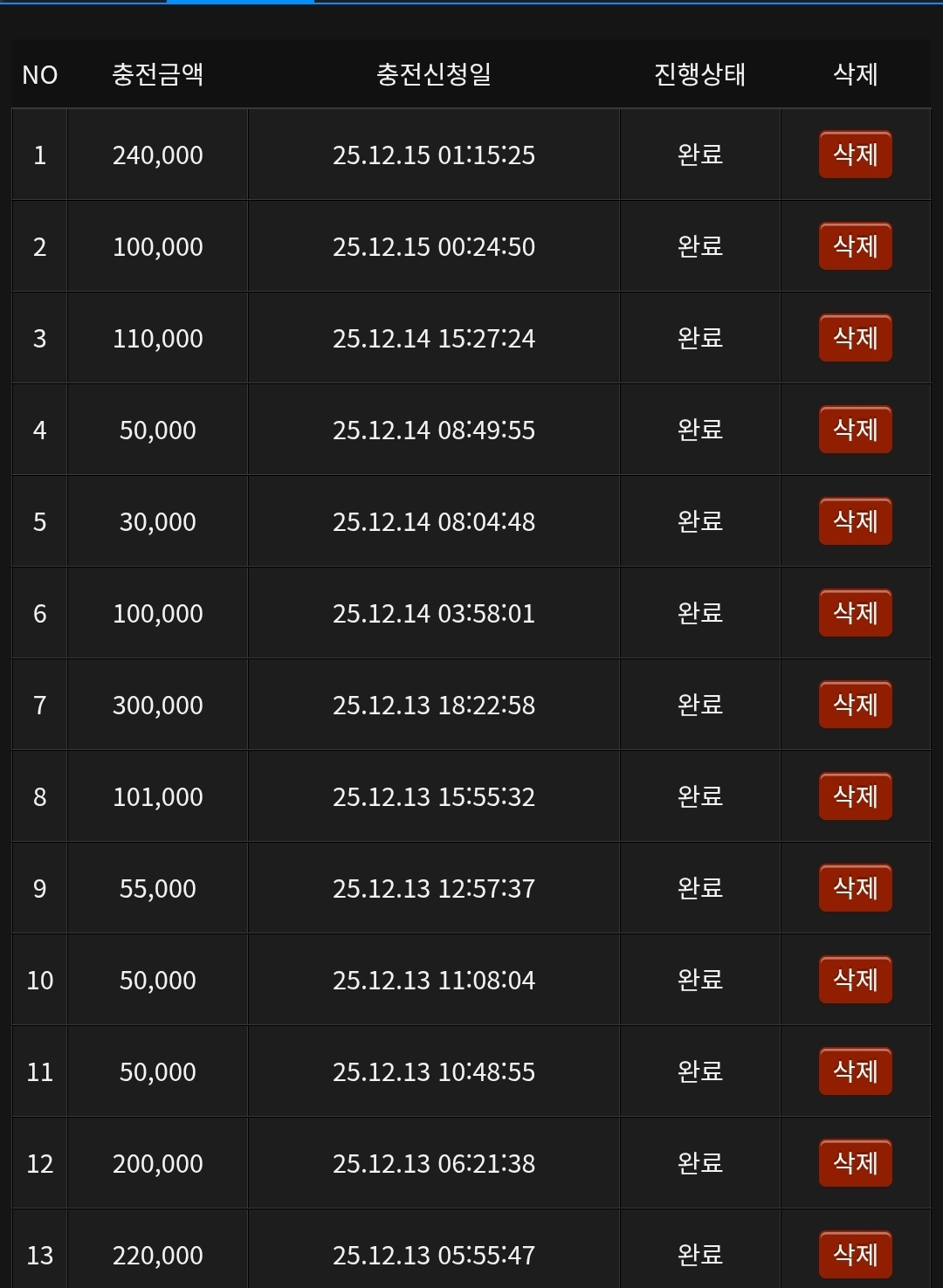943x1288 pixels.
Task: Click the NO column header
Action: pos(39,74)
